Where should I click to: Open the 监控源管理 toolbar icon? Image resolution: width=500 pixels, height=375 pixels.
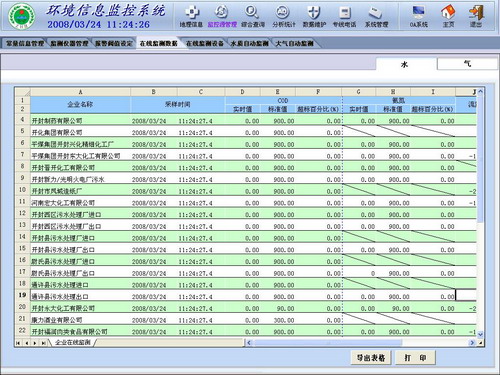tap(221, 12)
